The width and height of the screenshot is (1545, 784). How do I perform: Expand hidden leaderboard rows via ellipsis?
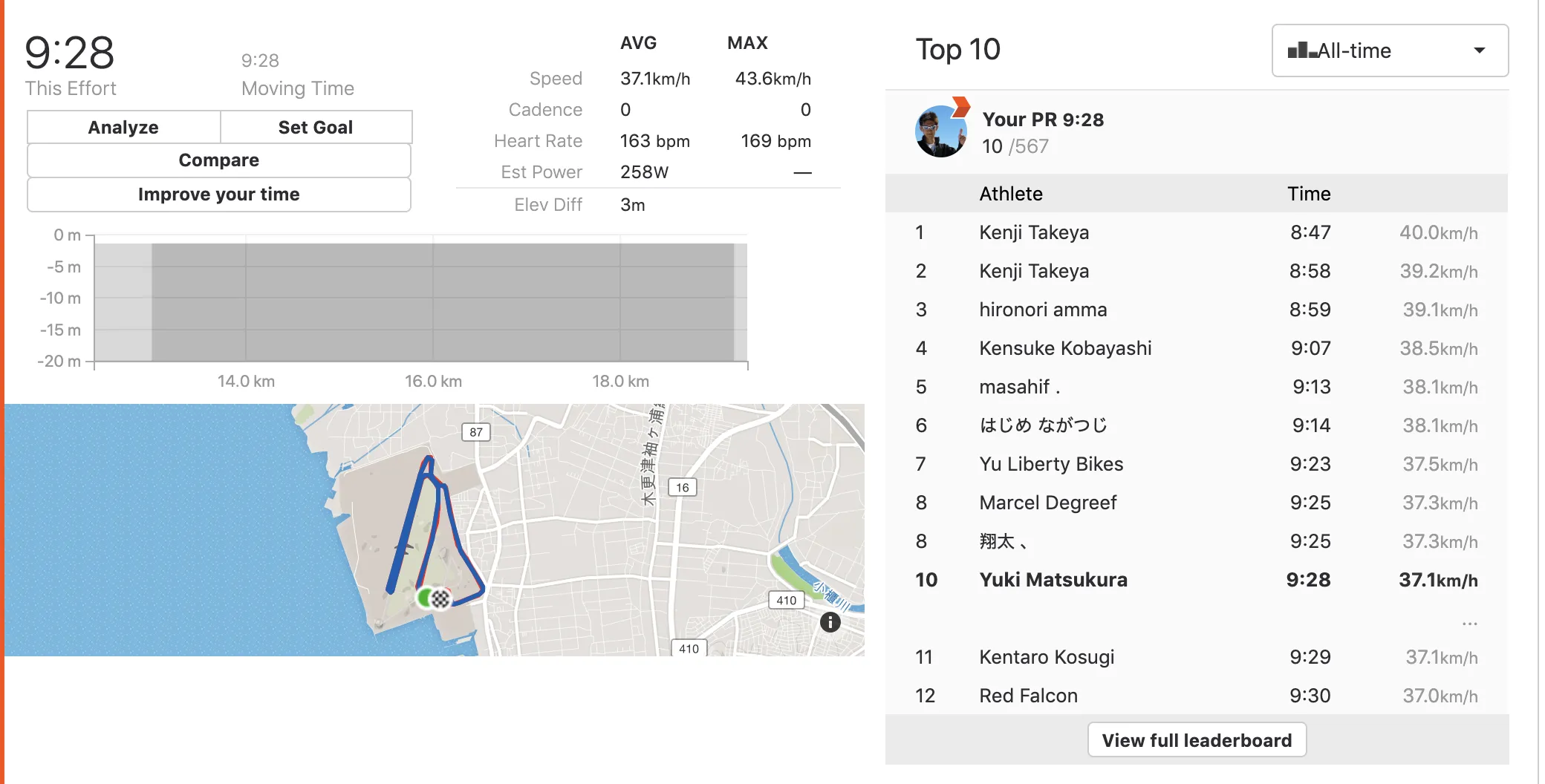[1468, 624]
